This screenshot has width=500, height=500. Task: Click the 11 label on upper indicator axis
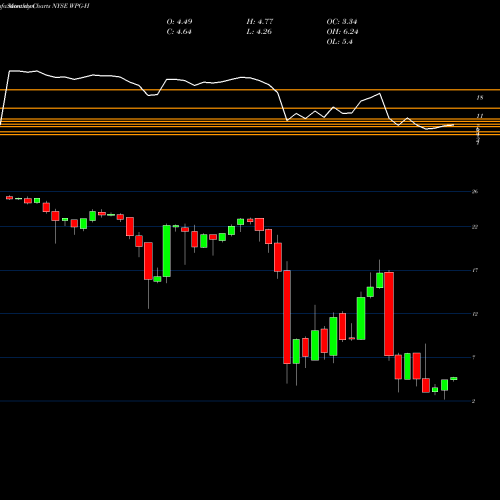[480, 116]
